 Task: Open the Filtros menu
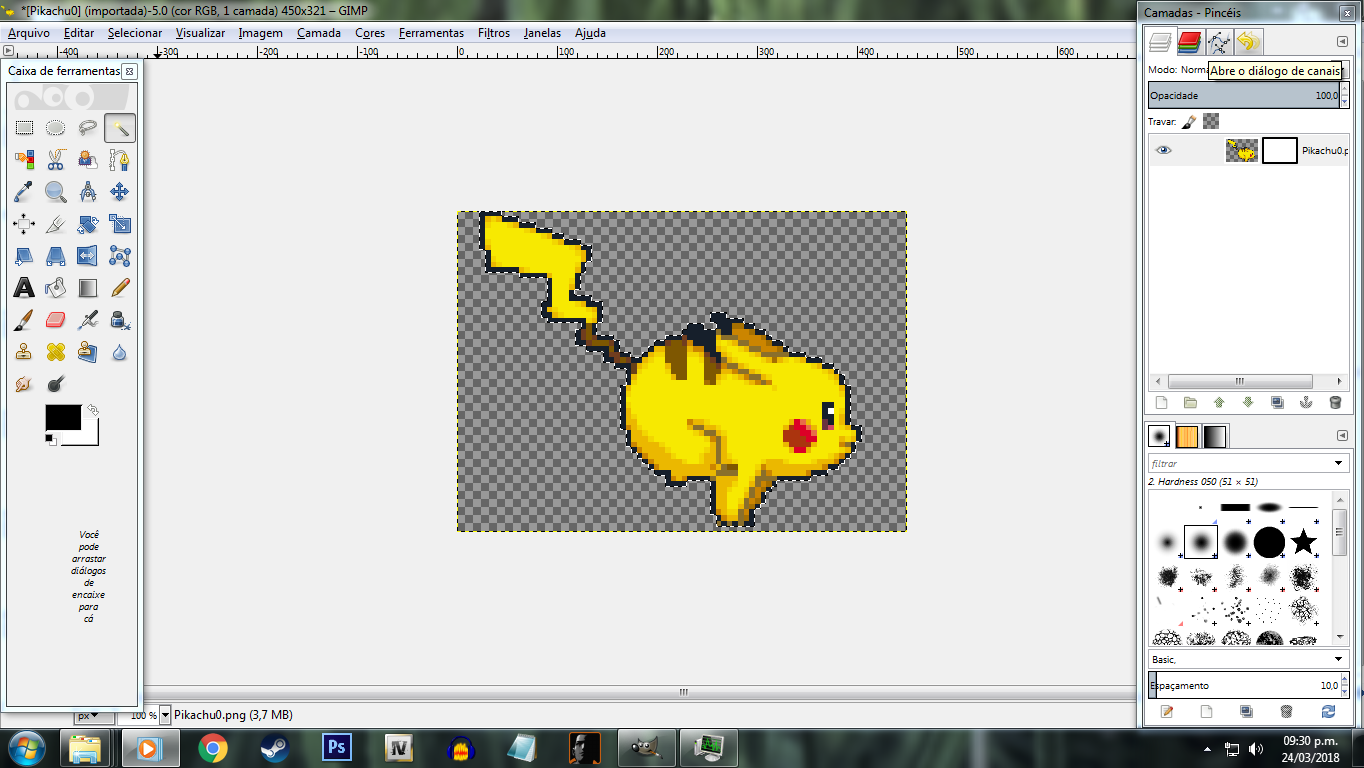494,33
